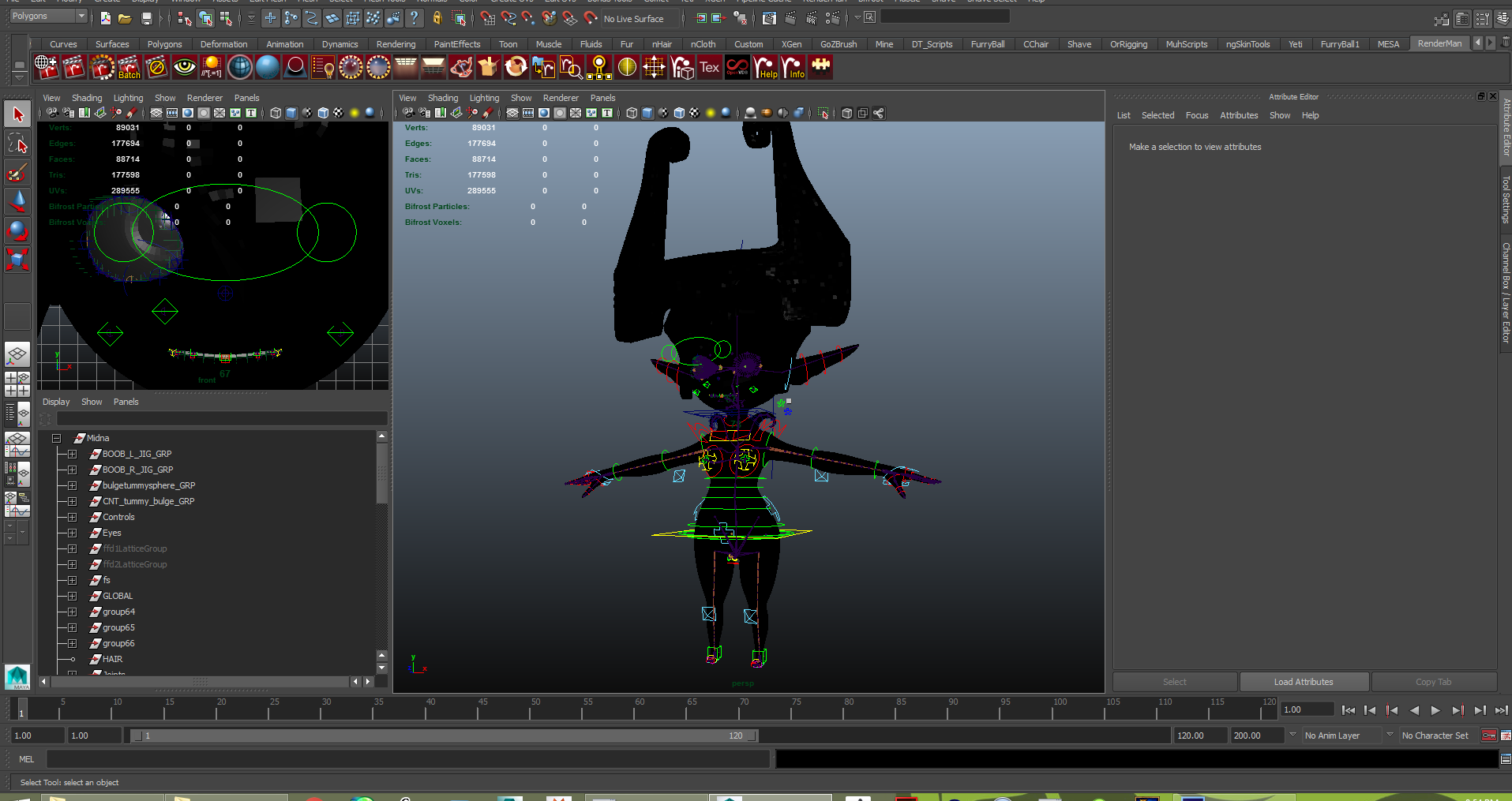The width and height of the screenshot is (1512, 801).
Task: Click the MEL command line input field
Action: click(x=407, y=759)
